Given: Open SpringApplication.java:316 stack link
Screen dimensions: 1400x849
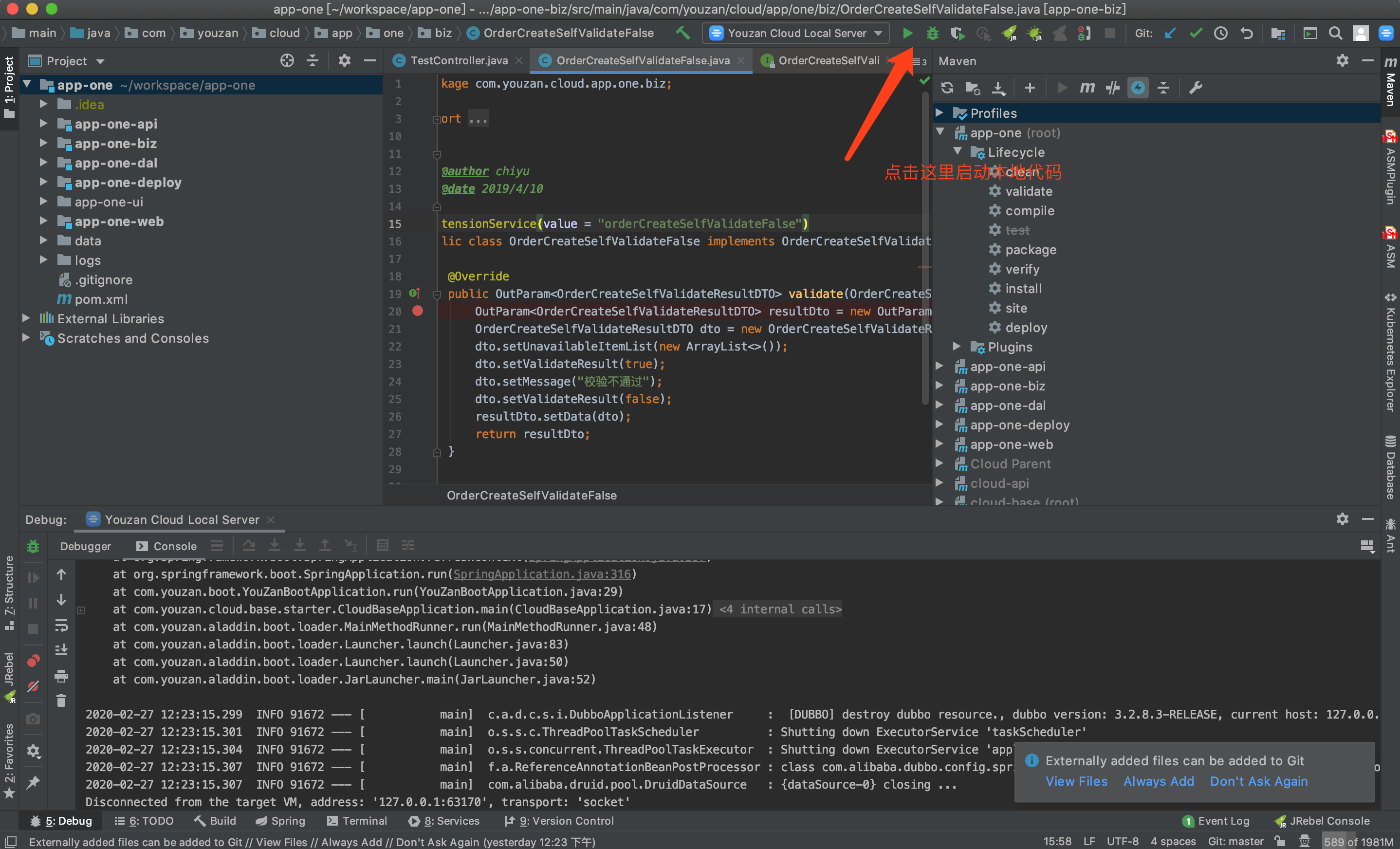Looking at the screenshot, I should click(542, 574).
